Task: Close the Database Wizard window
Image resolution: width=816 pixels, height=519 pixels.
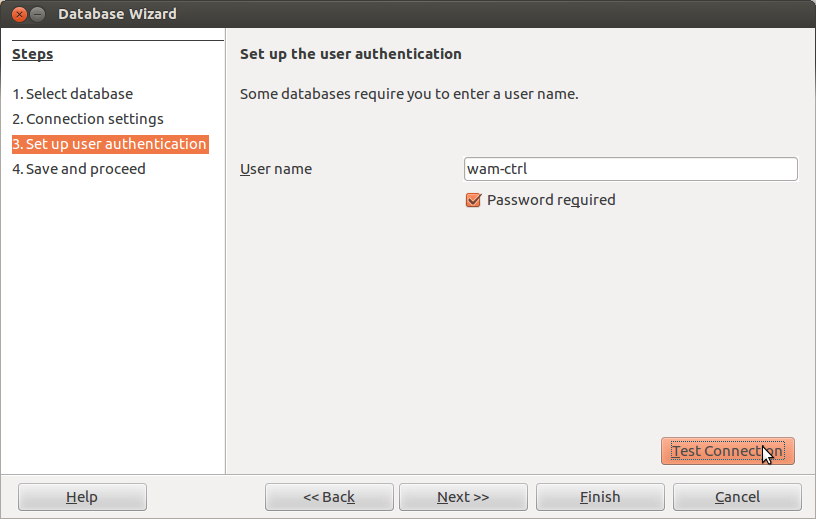Action: click(18, 14)
